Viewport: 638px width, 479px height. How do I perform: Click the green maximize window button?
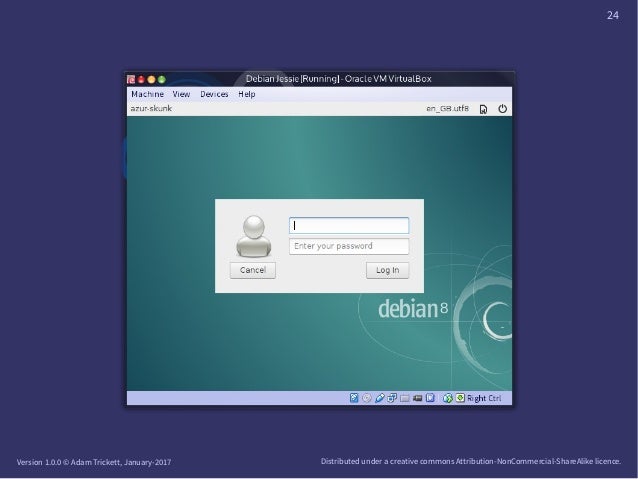[x=162, y=79]
